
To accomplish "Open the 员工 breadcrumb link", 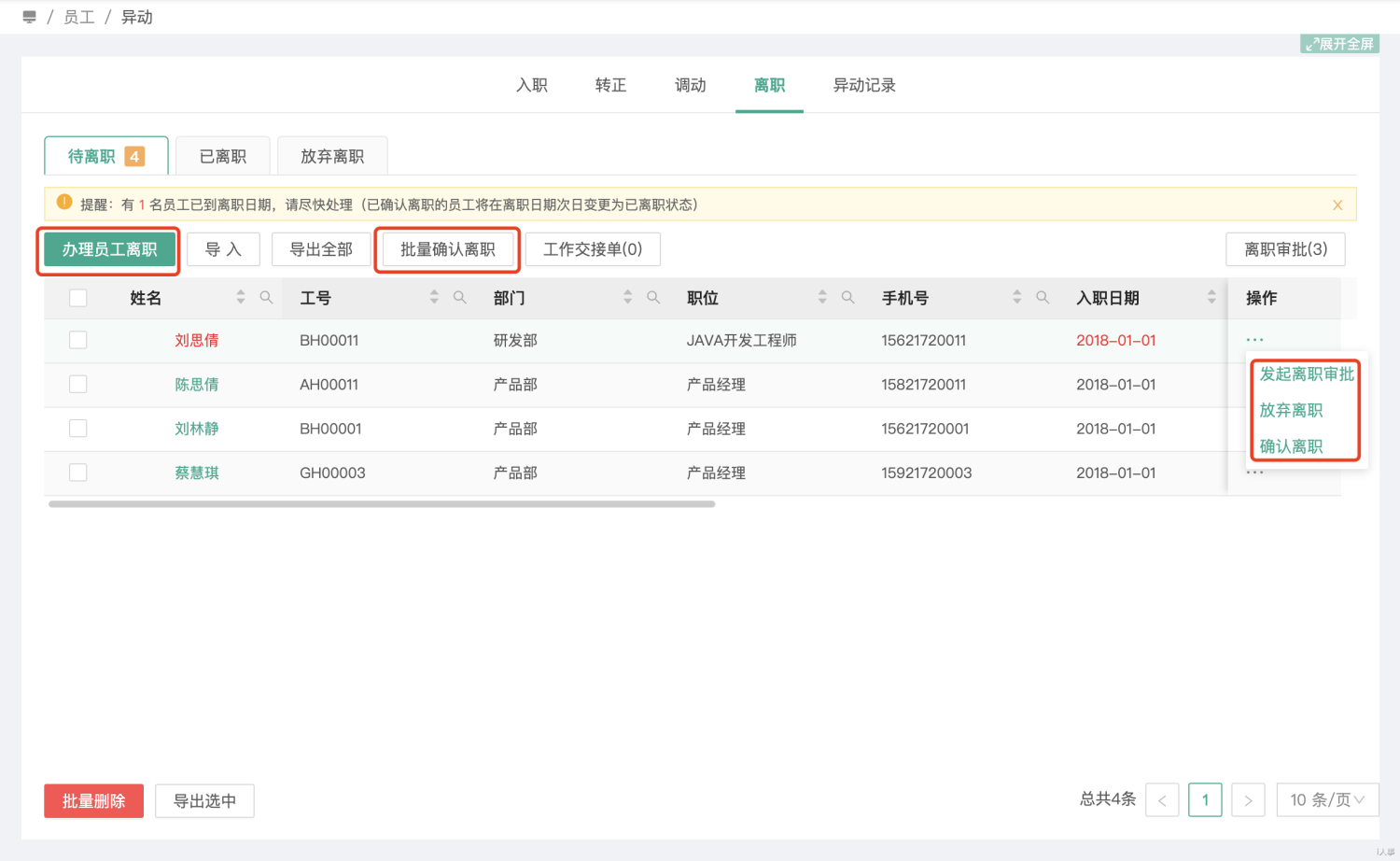I will [79, 17].
